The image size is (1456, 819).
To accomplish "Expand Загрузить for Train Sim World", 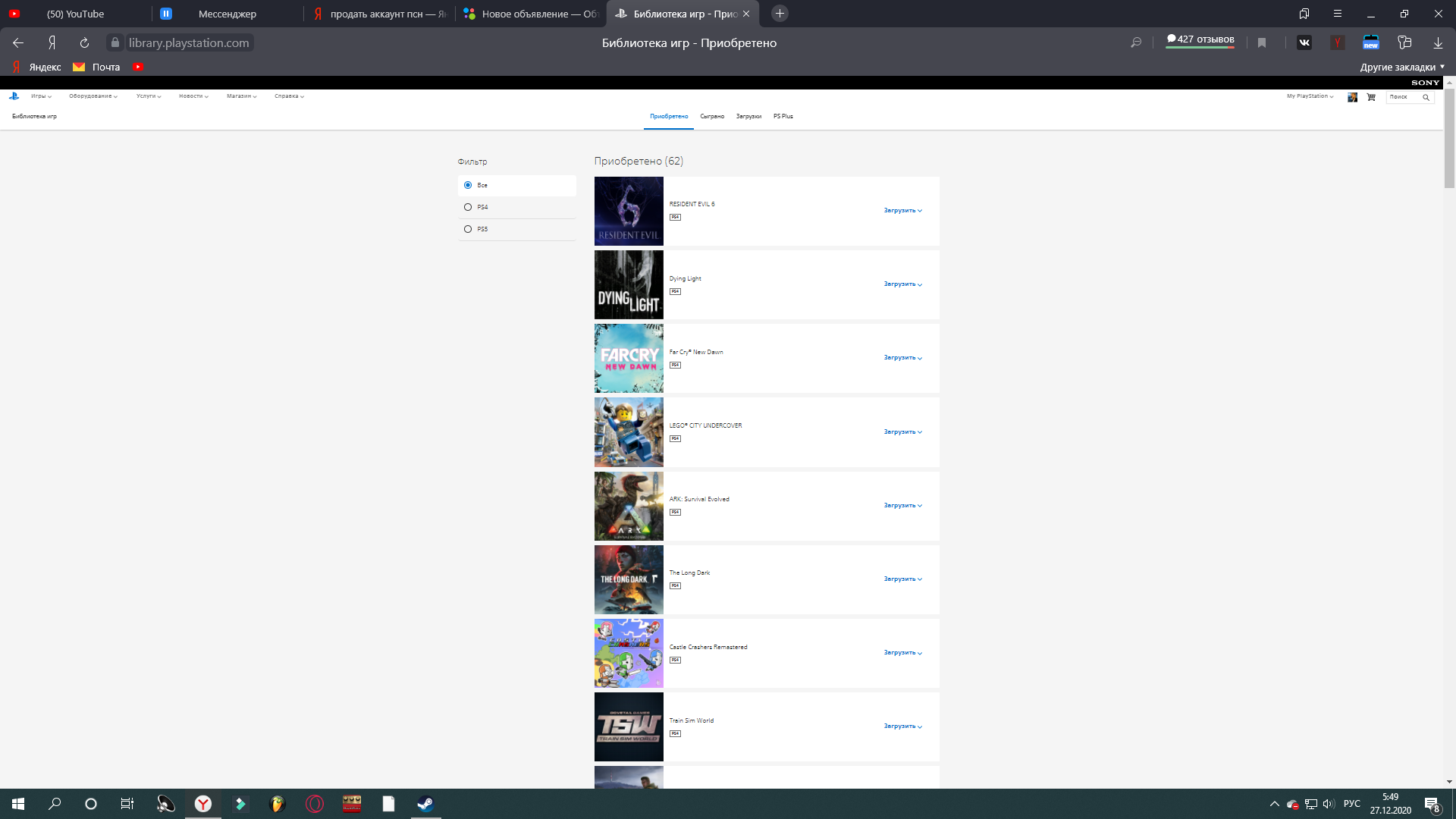I will (903, 726).
